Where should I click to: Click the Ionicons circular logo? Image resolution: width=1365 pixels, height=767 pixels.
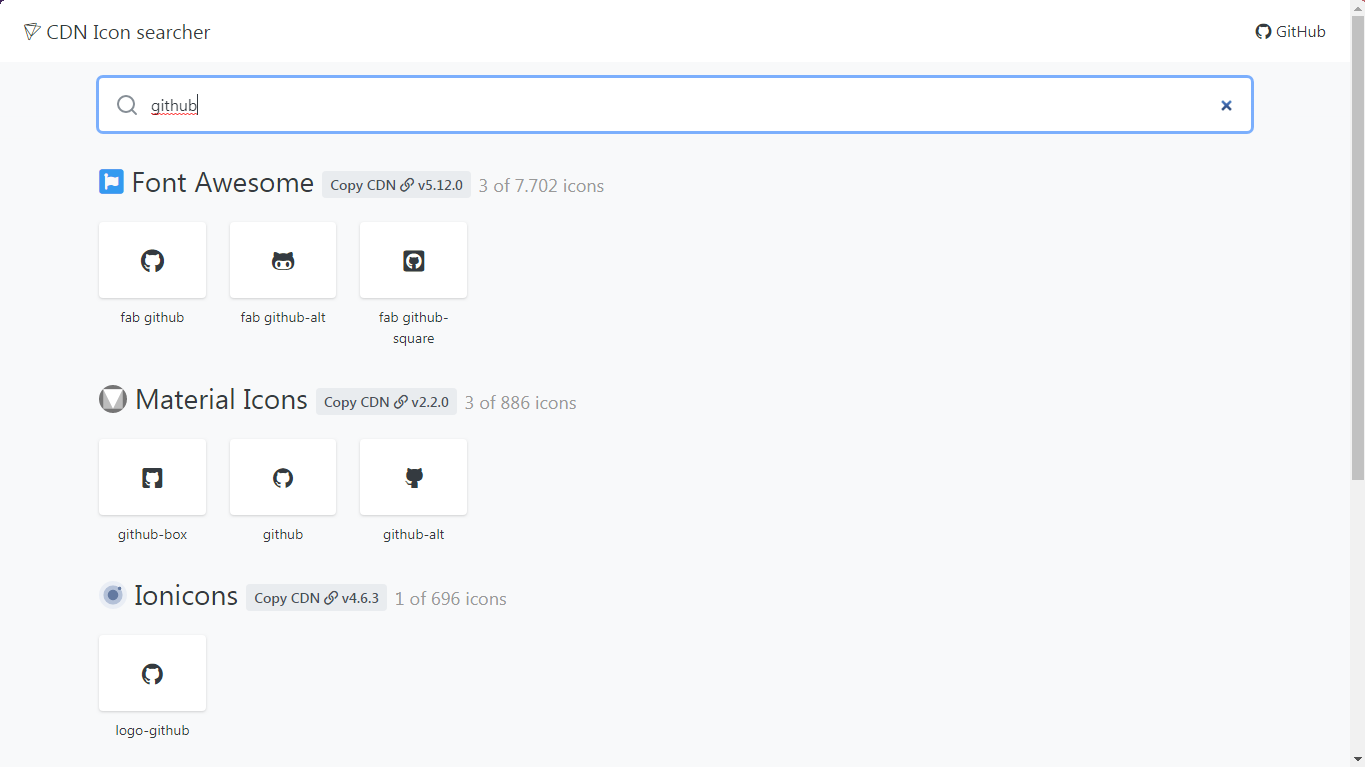[x=113, y=595]
